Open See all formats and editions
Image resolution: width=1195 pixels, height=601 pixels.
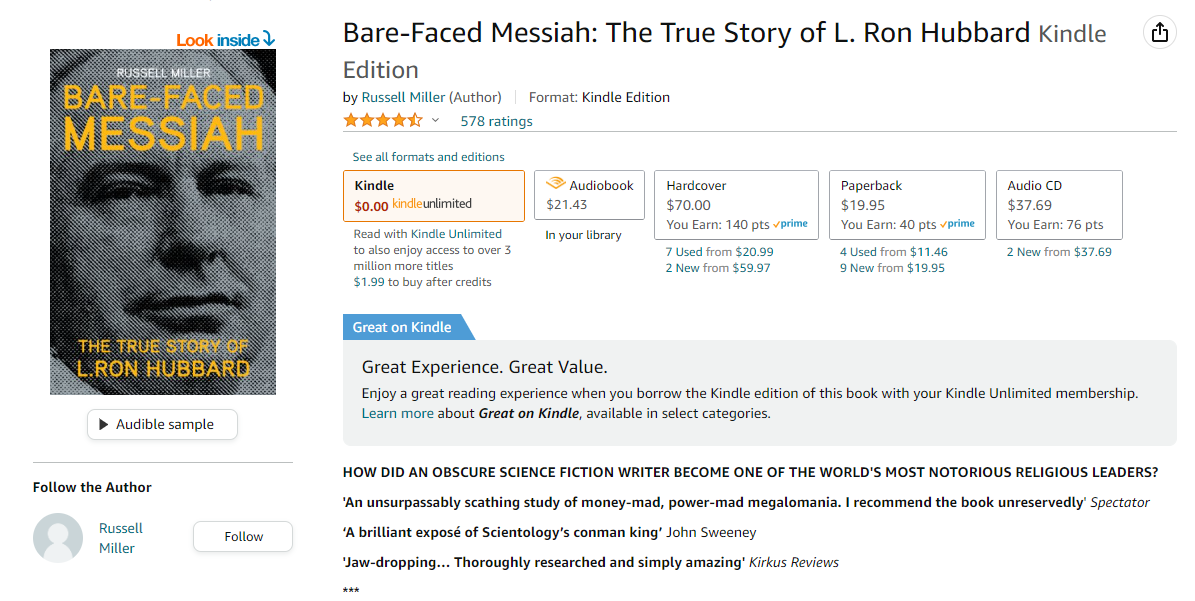click(x=428, y=157)
